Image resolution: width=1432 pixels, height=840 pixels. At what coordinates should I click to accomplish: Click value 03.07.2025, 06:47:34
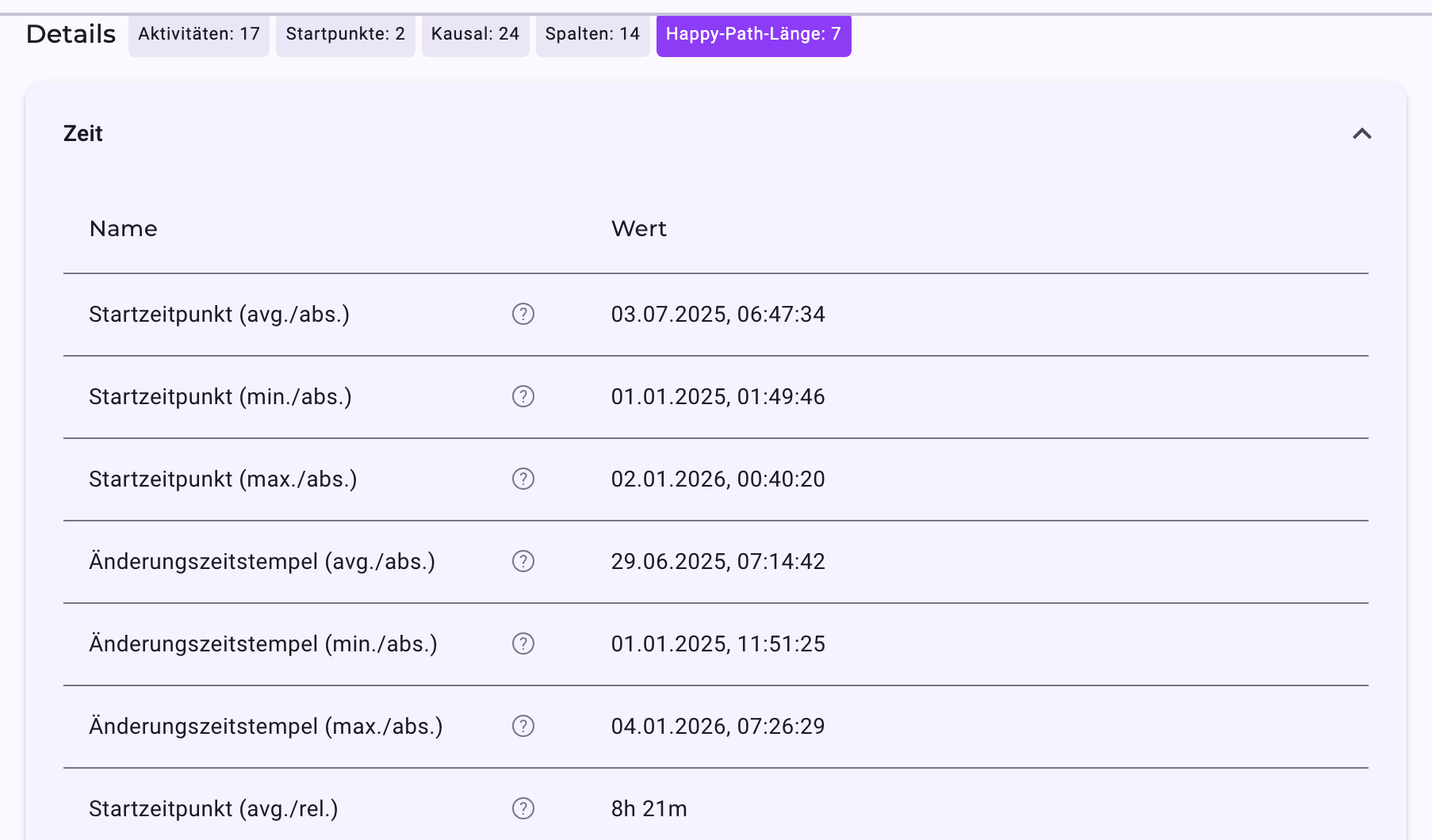(718, 315)
